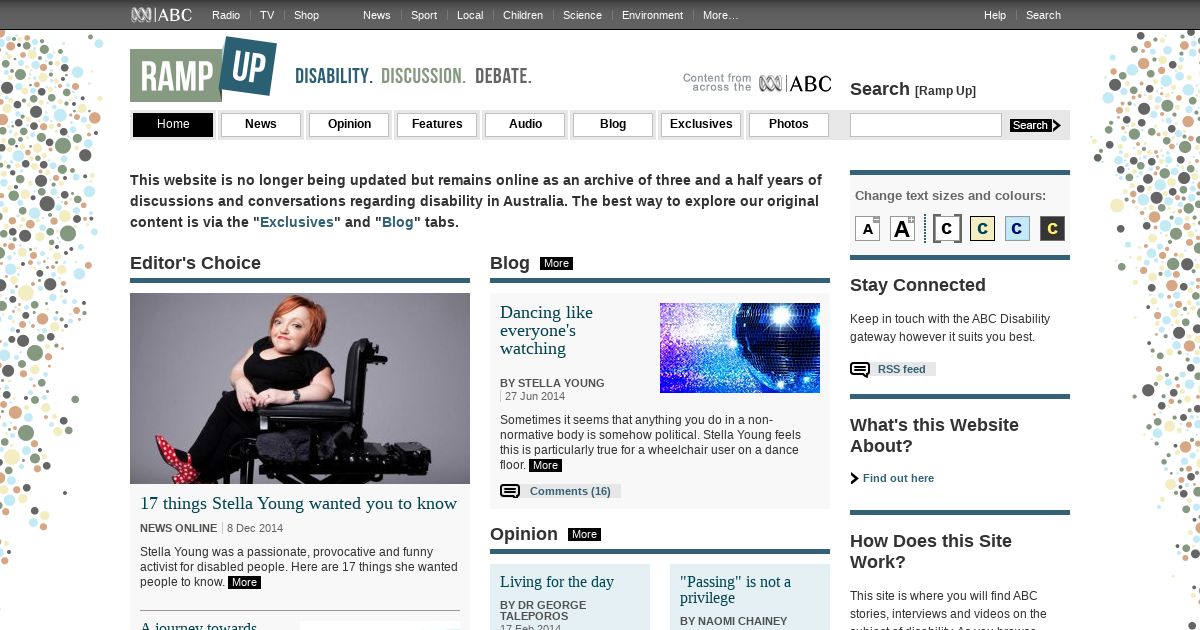Viewport: 1200px width, 630px height.
Task: Click the Ramp Up search input field
Action: click(x=926, y=125)
